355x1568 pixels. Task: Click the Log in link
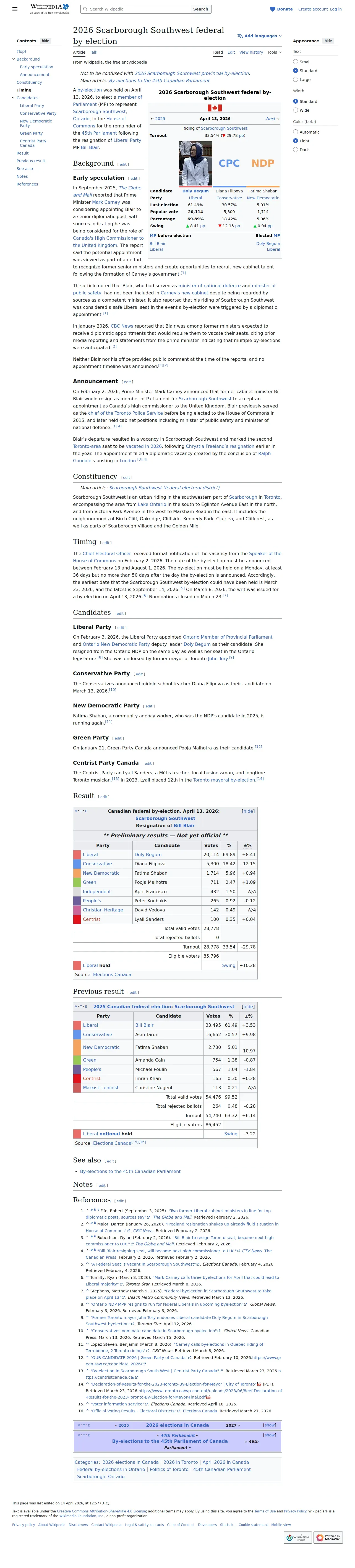coord(336,9)
